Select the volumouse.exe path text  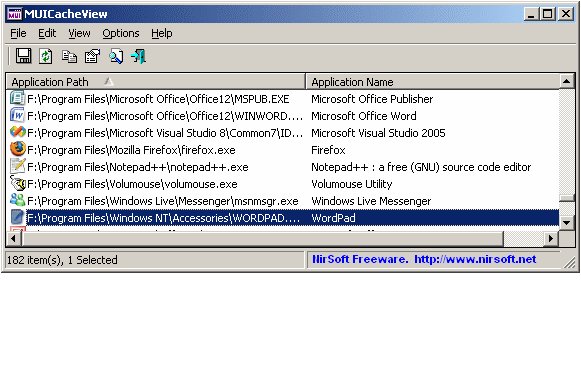click(132, 184)
